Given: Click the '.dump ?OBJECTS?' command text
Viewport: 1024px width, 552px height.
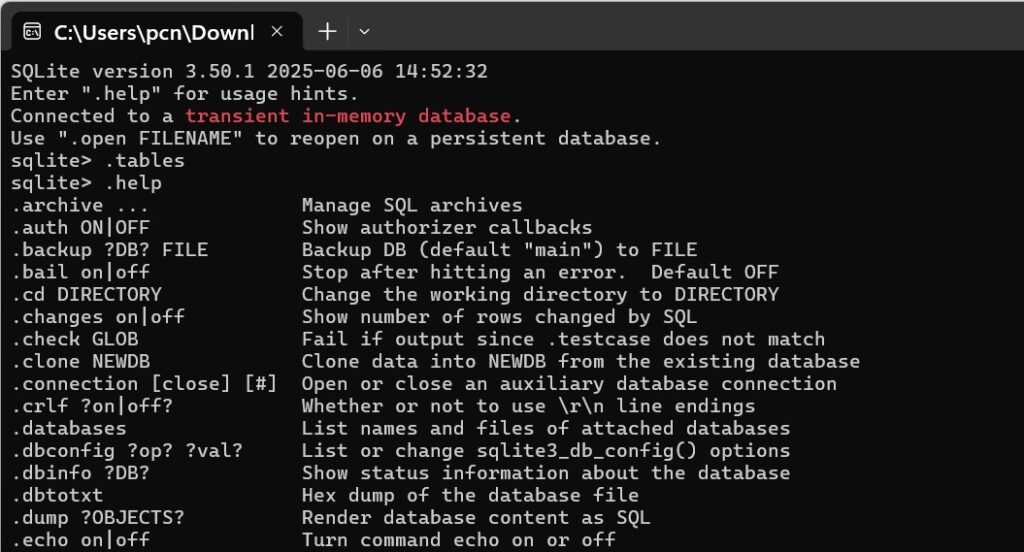Looking at the screenshot, I should (x=98, y=518).
